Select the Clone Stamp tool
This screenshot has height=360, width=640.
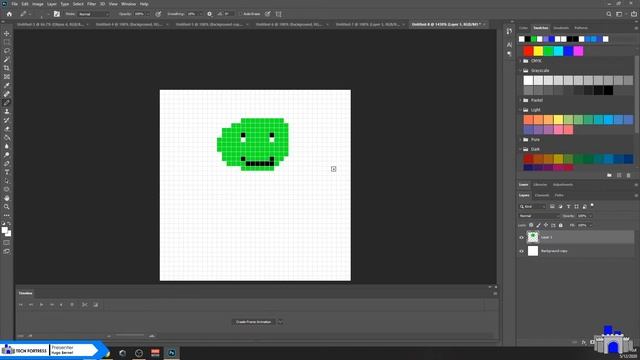click(7, 111)
